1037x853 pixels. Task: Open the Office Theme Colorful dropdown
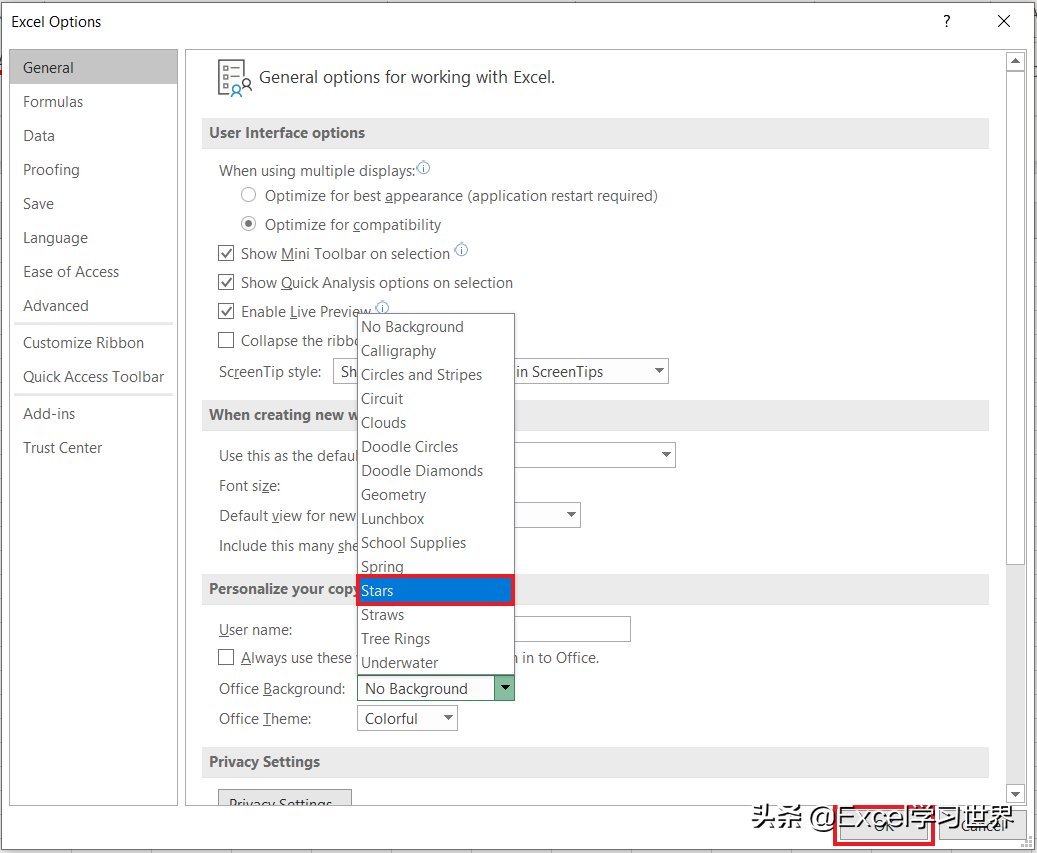click(407, 718)
